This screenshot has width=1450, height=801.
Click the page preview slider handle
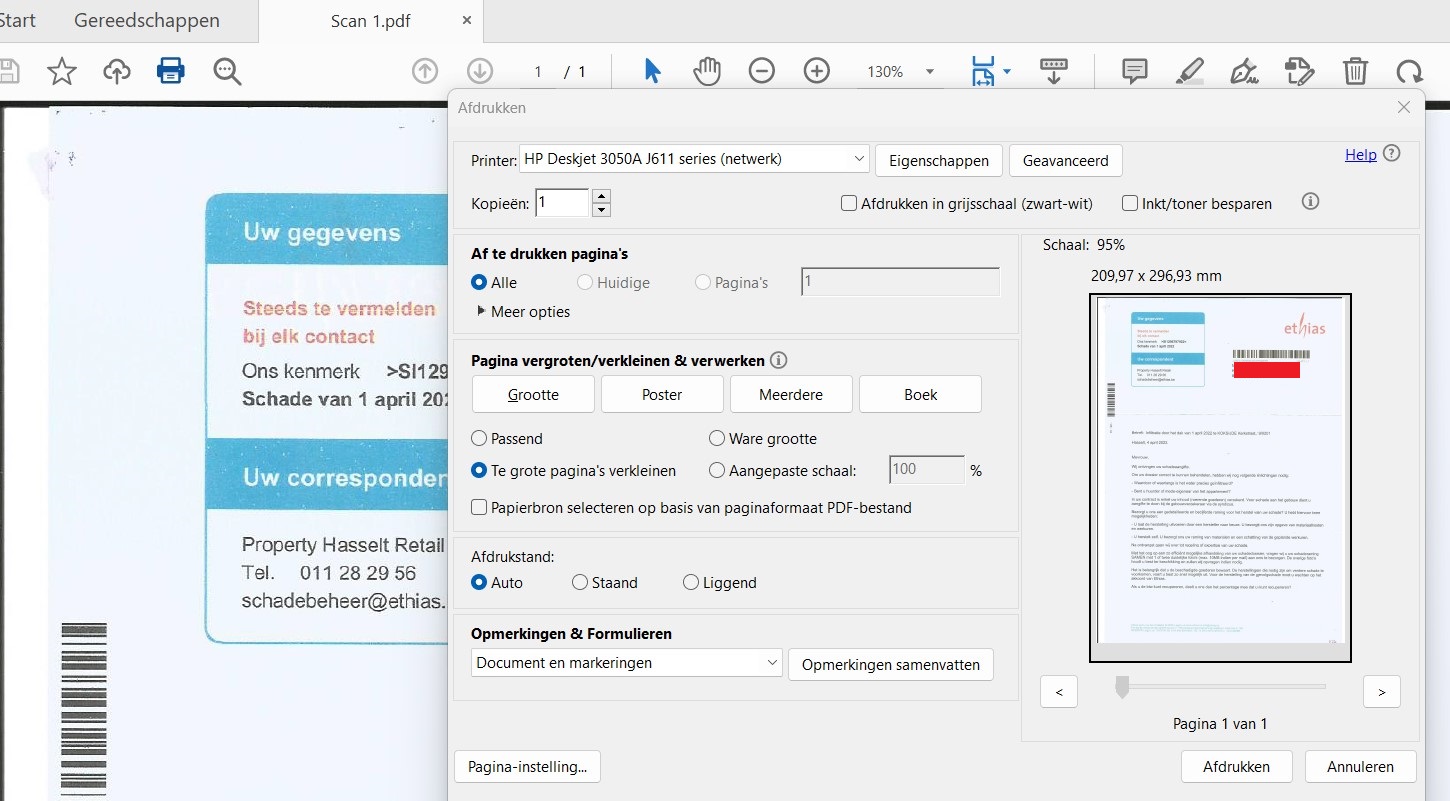(1122, 687)
